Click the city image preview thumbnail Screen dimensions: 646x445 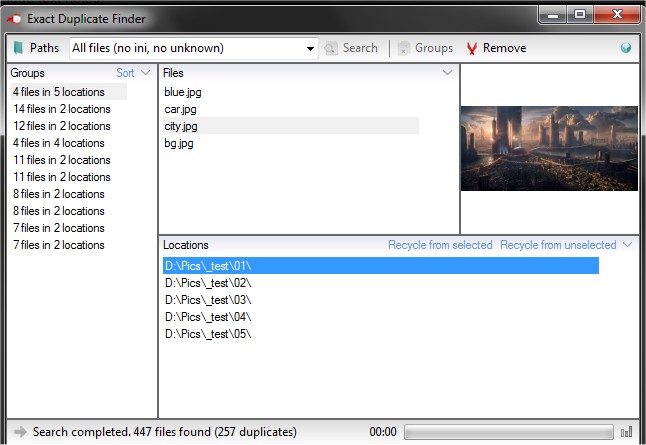click(549, 148)
